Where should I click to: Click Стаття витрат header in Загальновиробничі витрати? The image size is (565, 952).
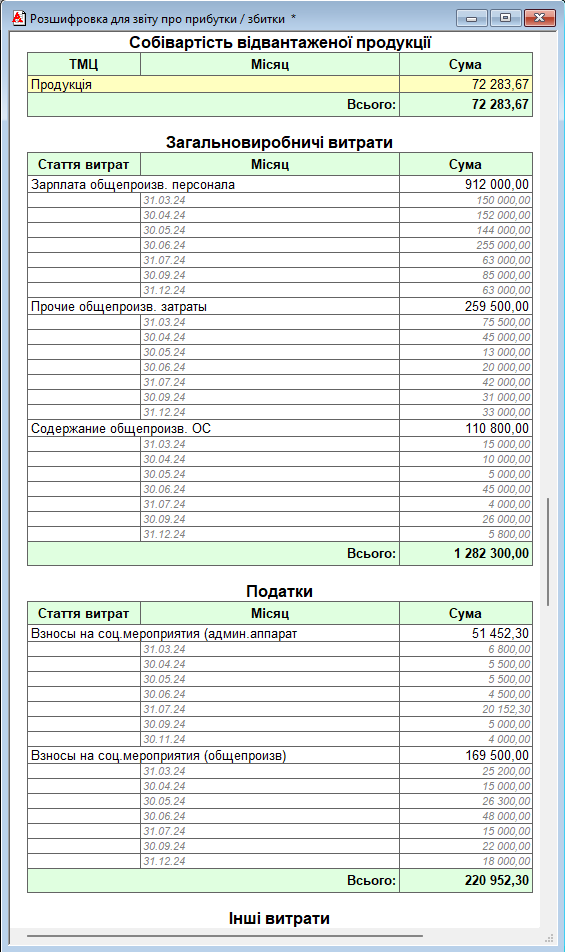click(84, 165)
